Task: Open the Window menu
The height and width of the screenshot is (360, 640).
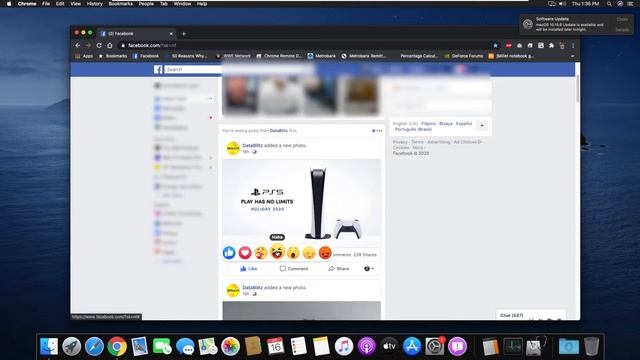Action: 182,4
